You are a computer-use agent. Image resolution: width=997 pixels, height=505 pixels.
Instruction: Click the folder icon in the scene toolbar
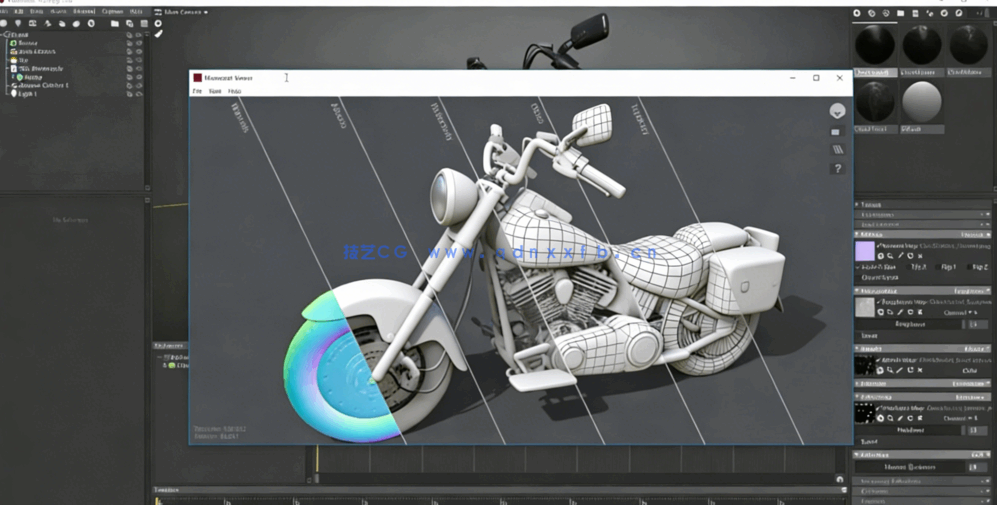pyautogui.click(x=114, y=24)
